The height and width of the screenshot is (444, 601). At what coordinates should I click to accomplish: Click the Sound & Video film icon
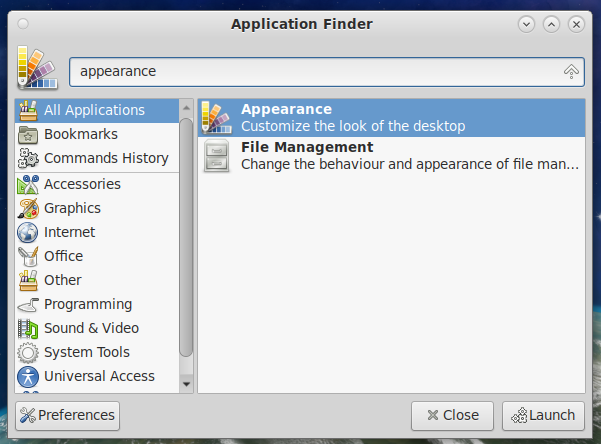pos(28,328)
